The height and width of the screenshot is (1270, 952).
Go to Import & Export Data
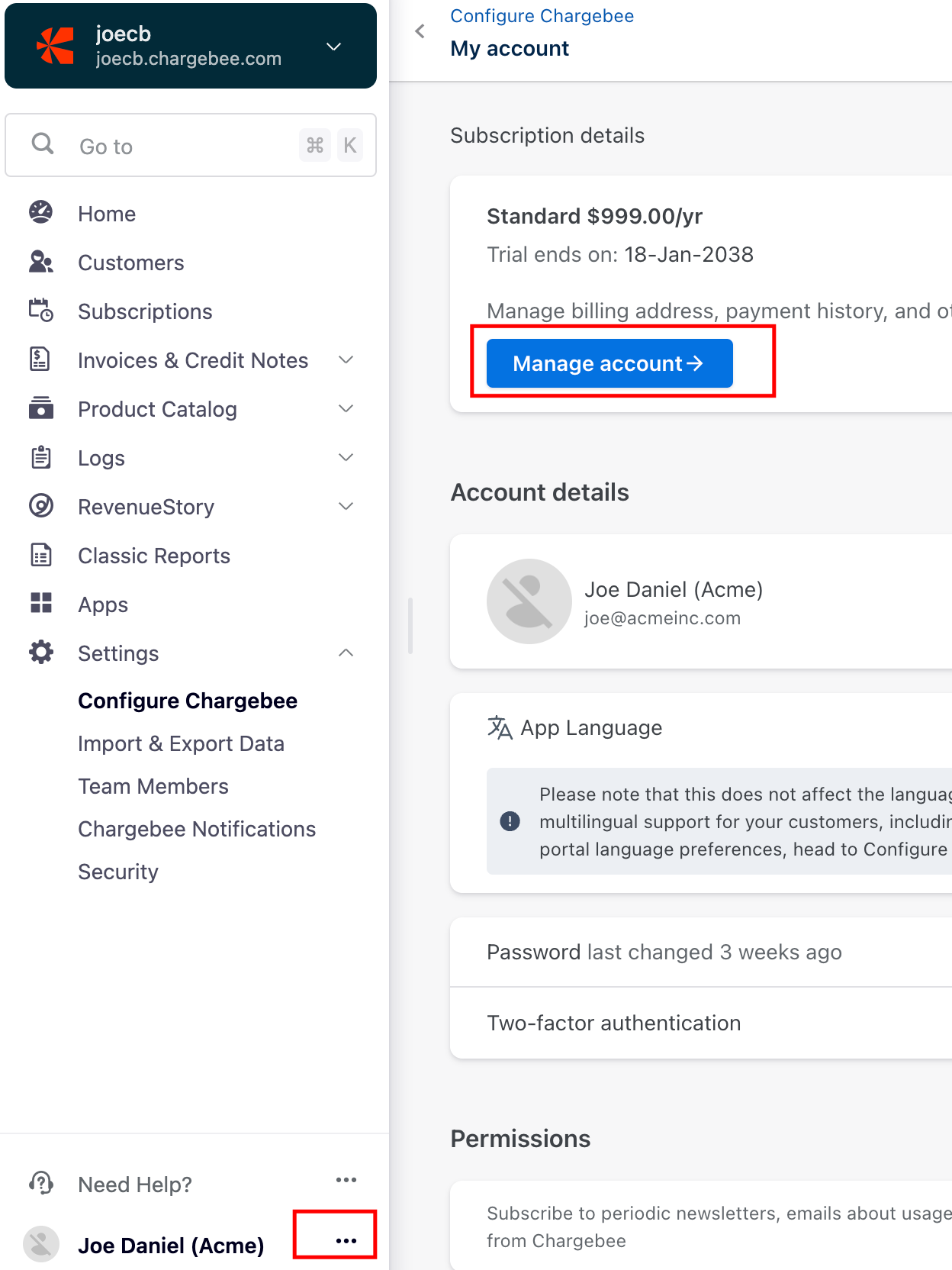181,743
